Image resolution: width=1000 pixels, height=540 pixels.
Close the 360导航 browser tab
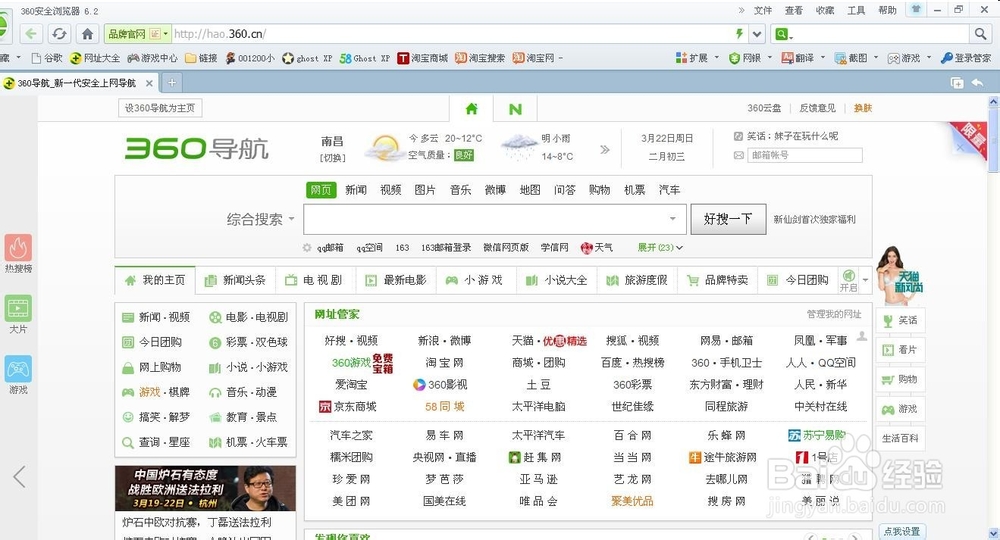[149, 83]
